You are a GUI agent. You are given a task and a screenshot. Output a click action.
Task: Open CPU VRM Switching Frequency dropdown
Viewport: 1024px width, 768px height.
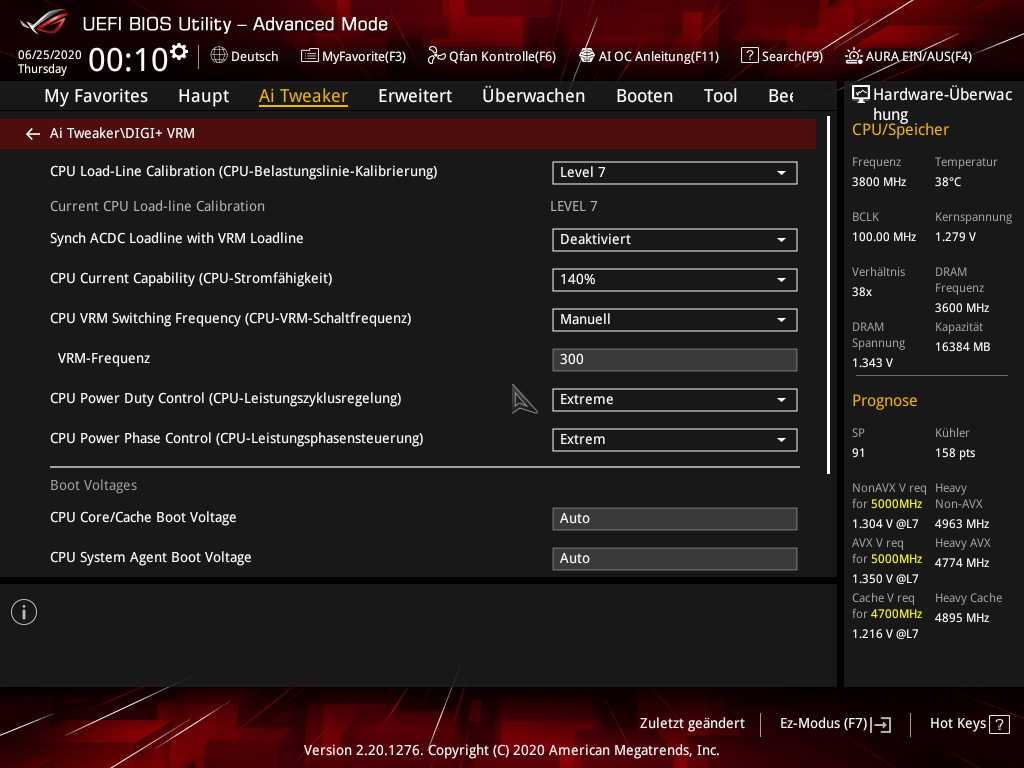[x=675, y=320]
